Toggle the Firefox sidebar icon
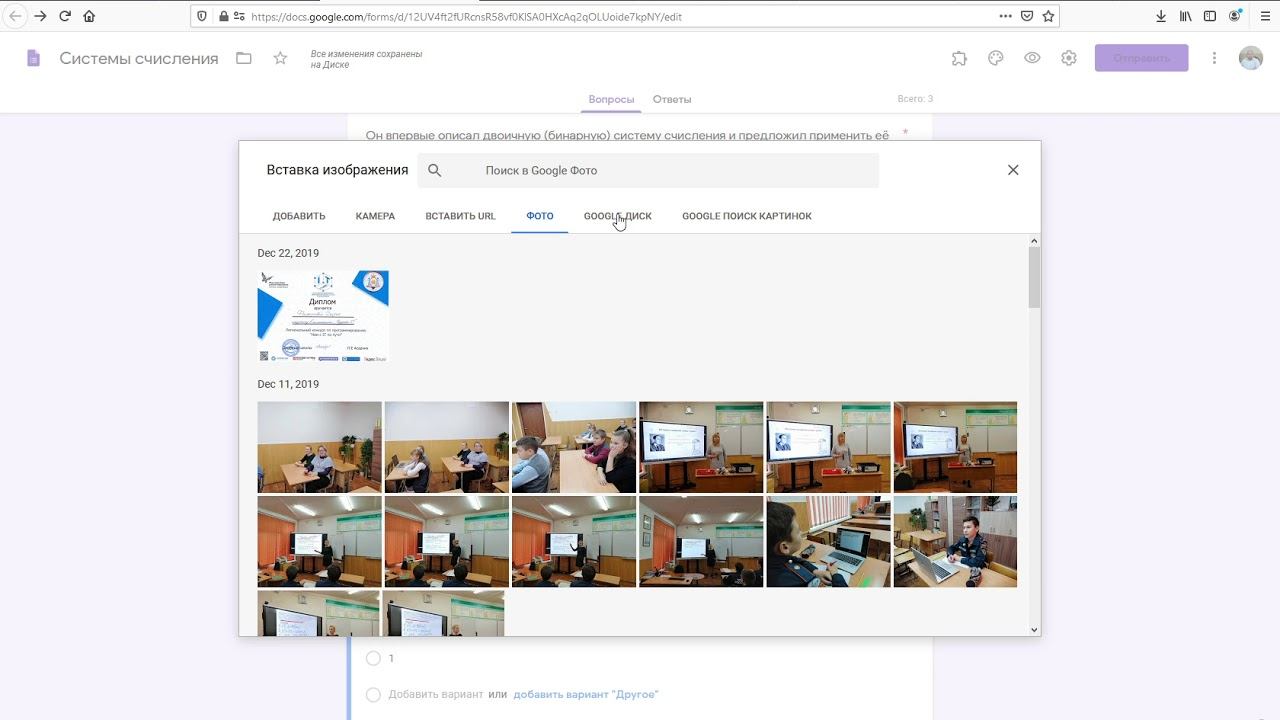The image size is (1280, 720). pyautogui.click(x=1210, y=16)
